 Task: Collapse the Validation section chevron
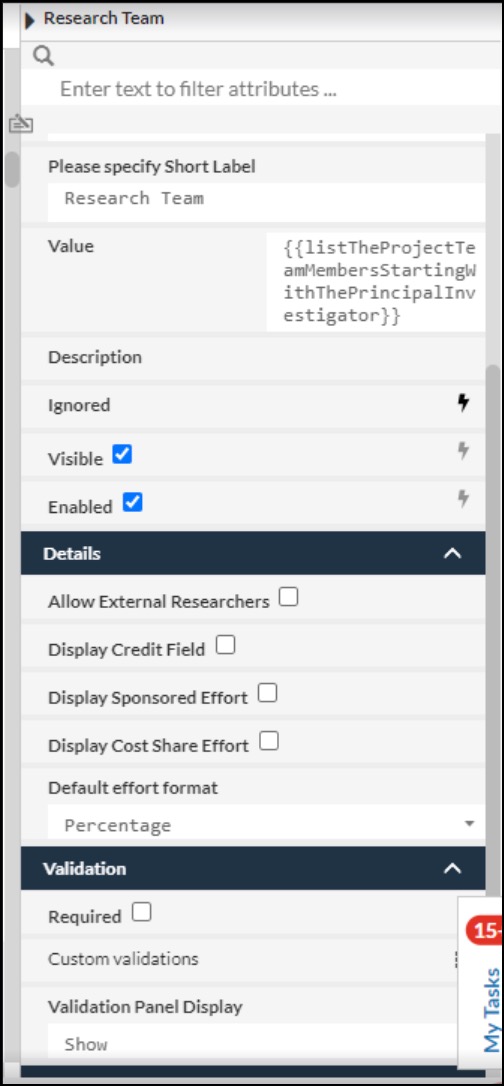pyautogui.click(x=452, y=868)
